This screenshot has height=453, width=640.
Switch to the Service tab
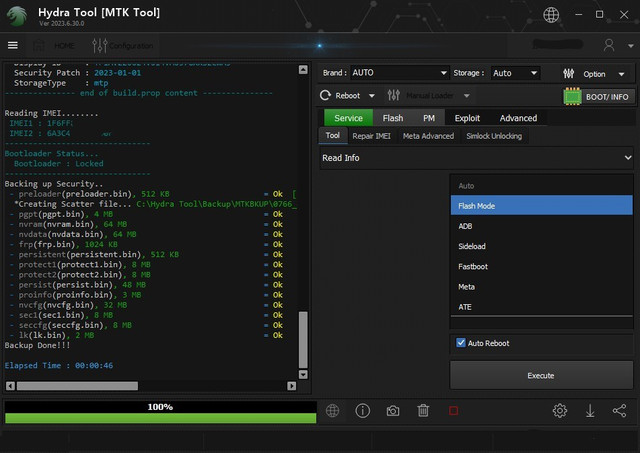point(348,118)
